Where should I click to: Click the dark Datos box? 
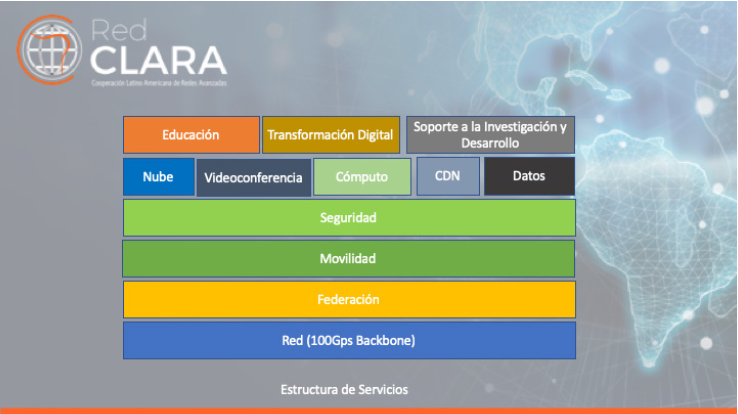[x=529, y=176]
